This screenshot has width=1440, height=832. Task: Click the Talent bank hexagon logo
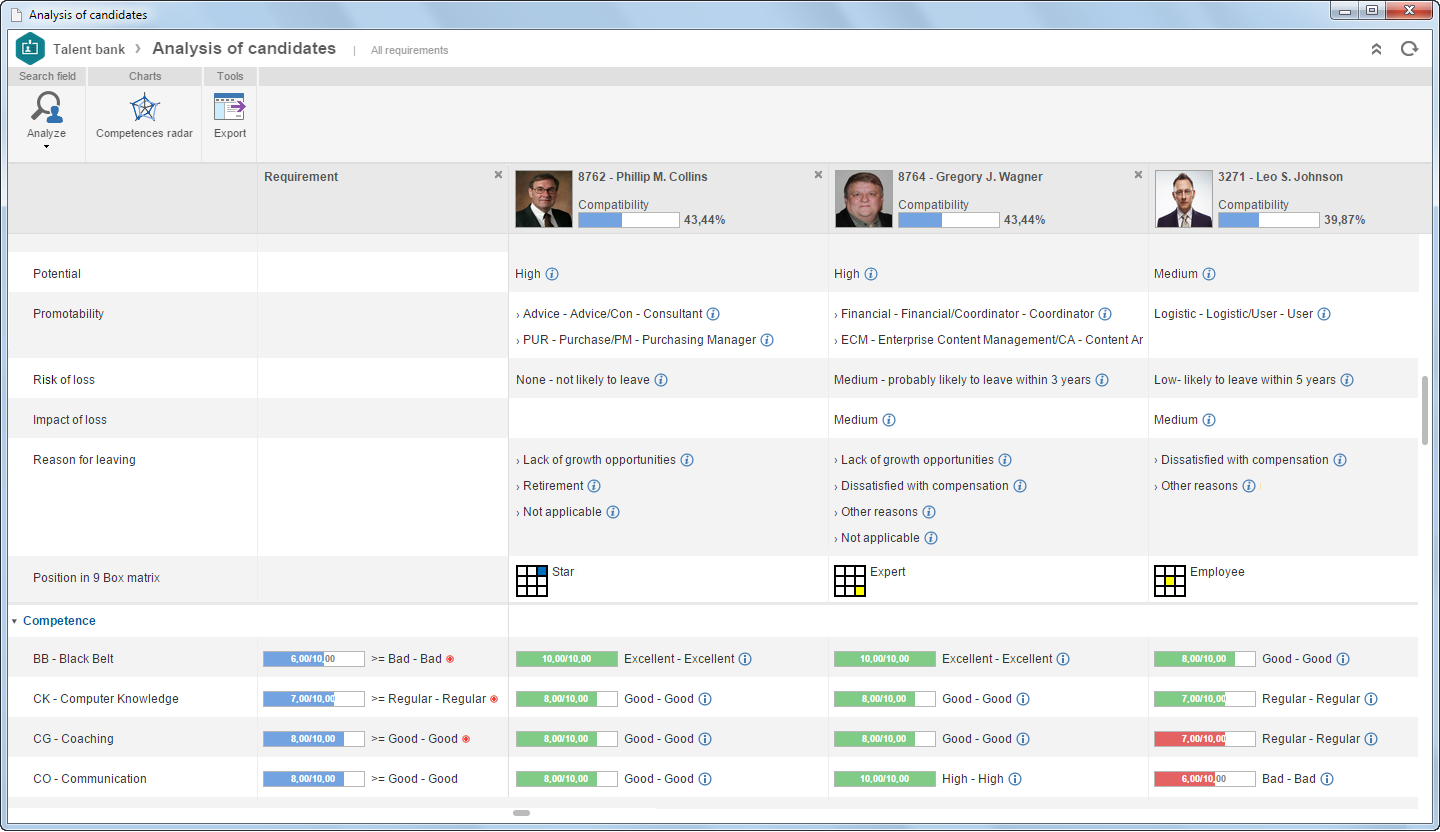click(31, 48)
